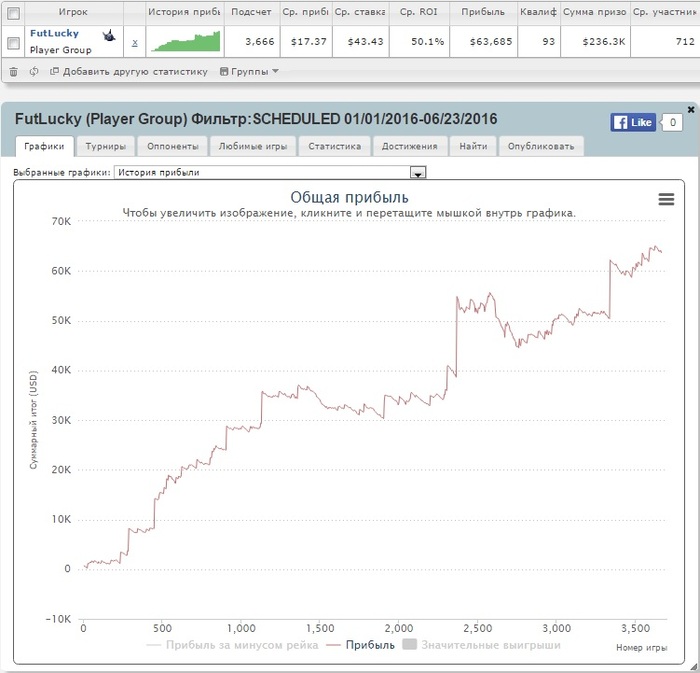Click the x link in FutLucky row

point(135,43)
